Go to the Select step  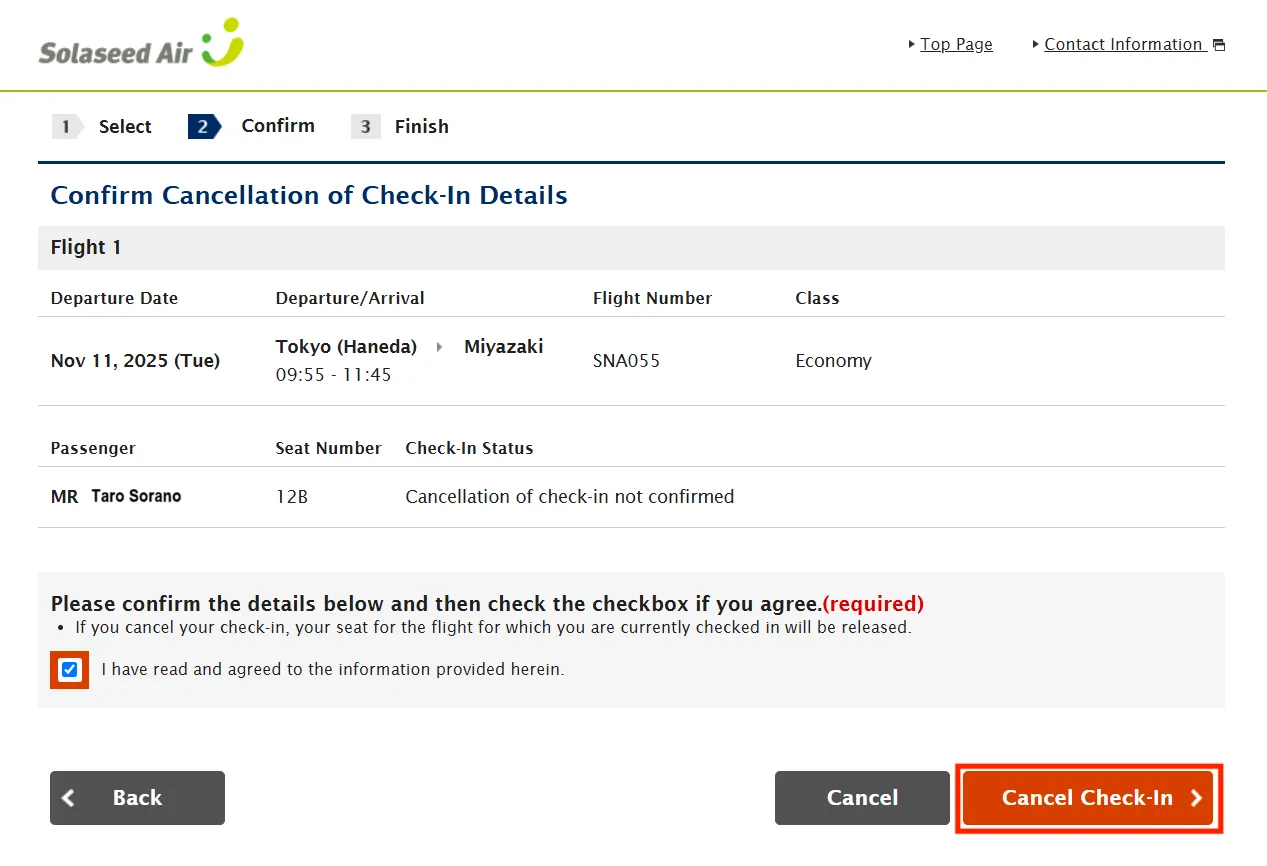point(125,127)
